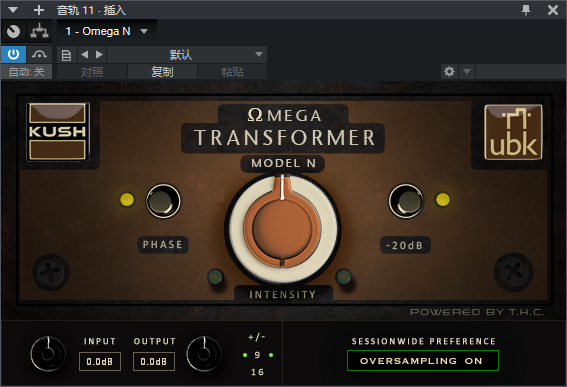The width and height of the screenshot is (567, 387).
Task: Click the INPUT gain knob
Action: (48, 354)
